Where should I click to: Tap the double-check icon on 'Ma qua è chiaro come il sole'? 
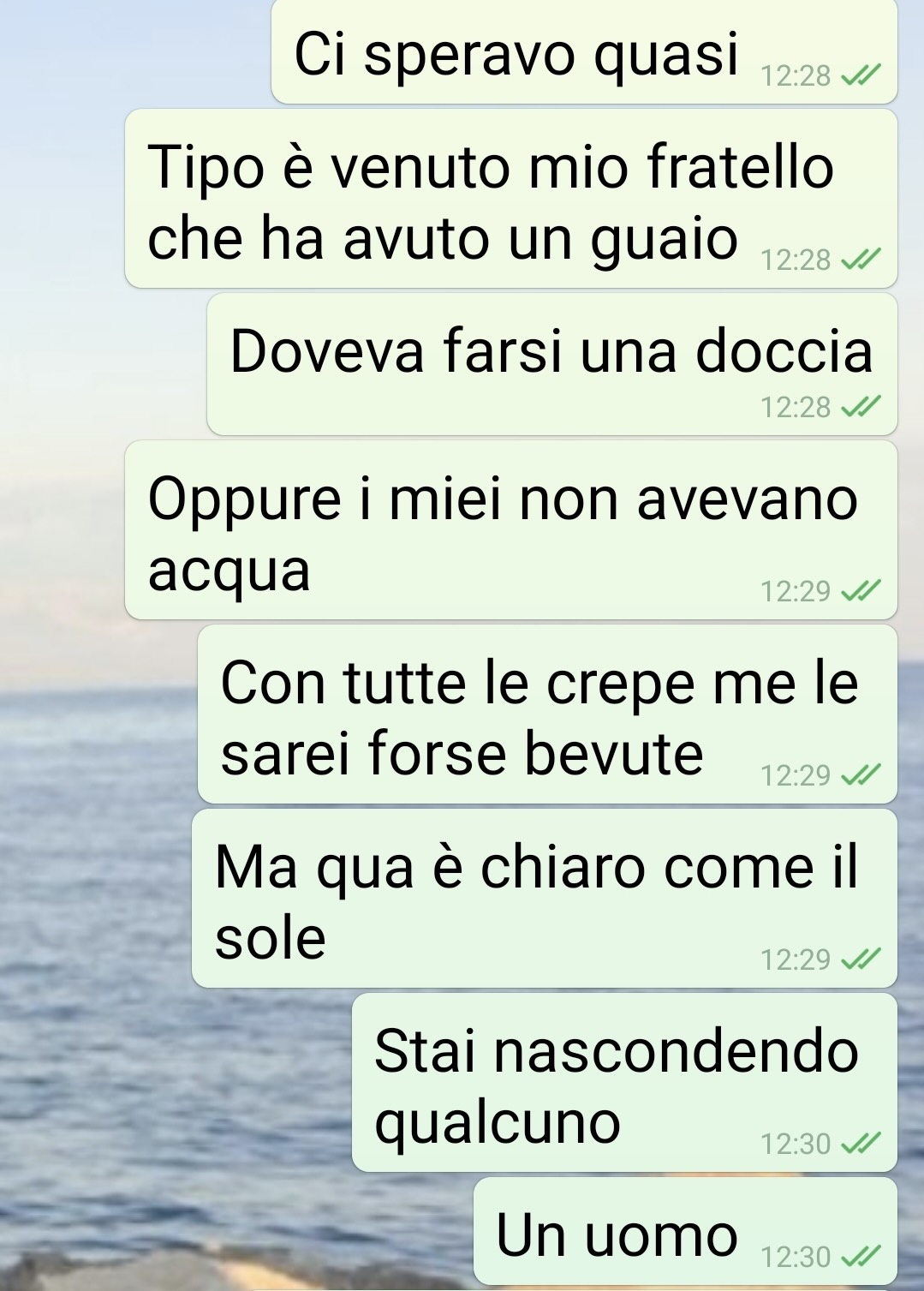[861, 959]
